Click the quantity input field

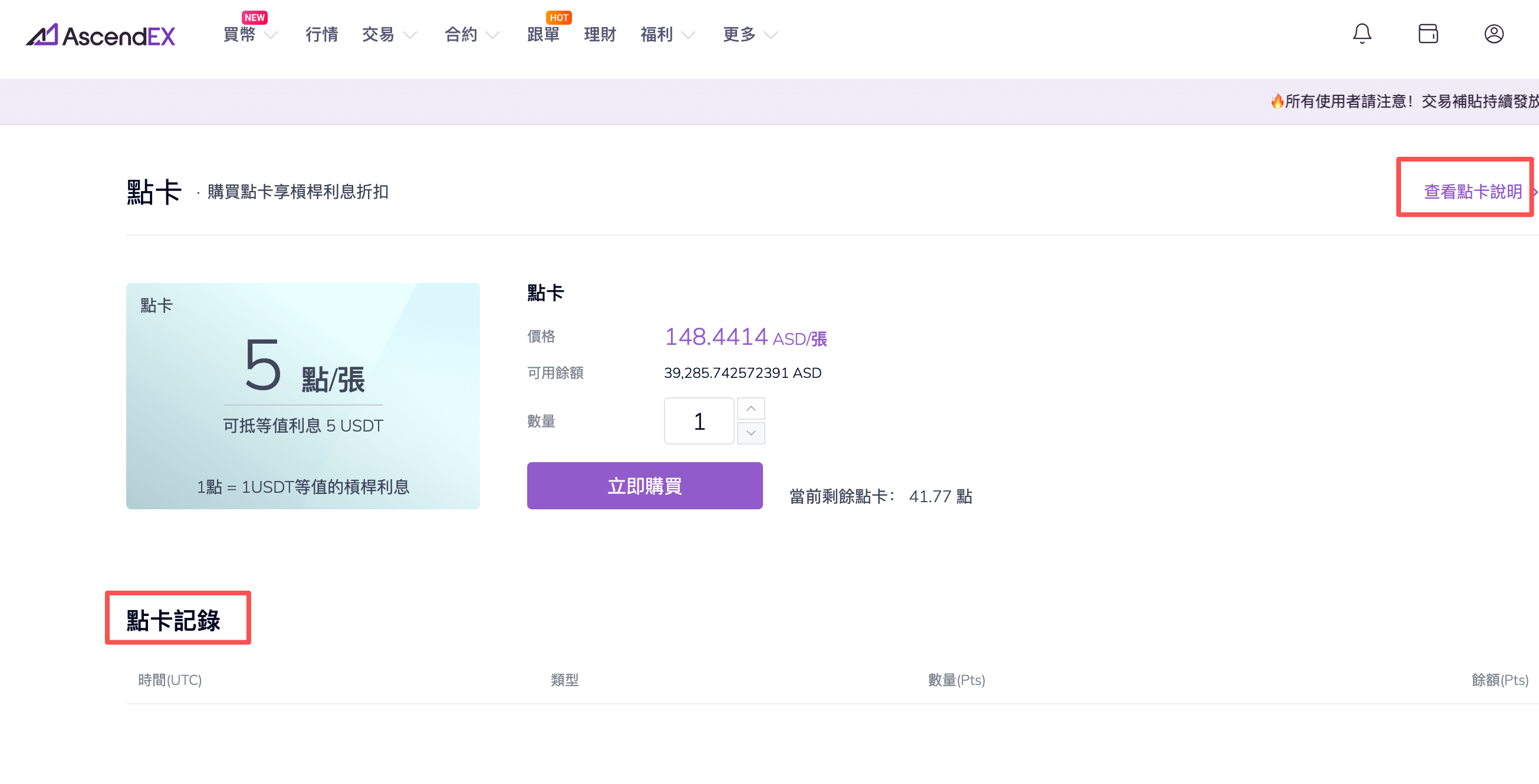[x=698, y=421]
